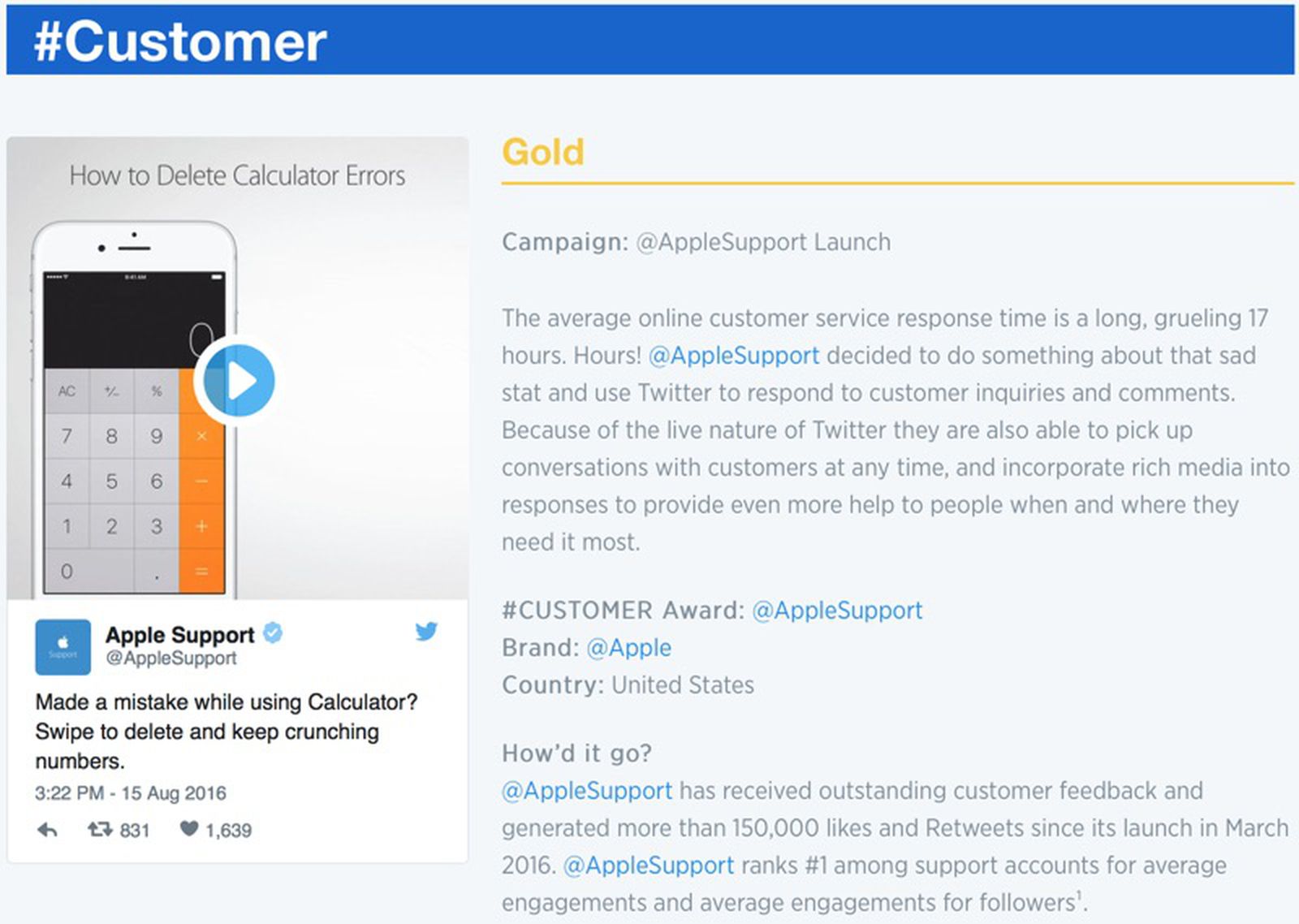Open the tweet timestamp 15 Aug 2016

pyautogui.click(x=130, y=793)
